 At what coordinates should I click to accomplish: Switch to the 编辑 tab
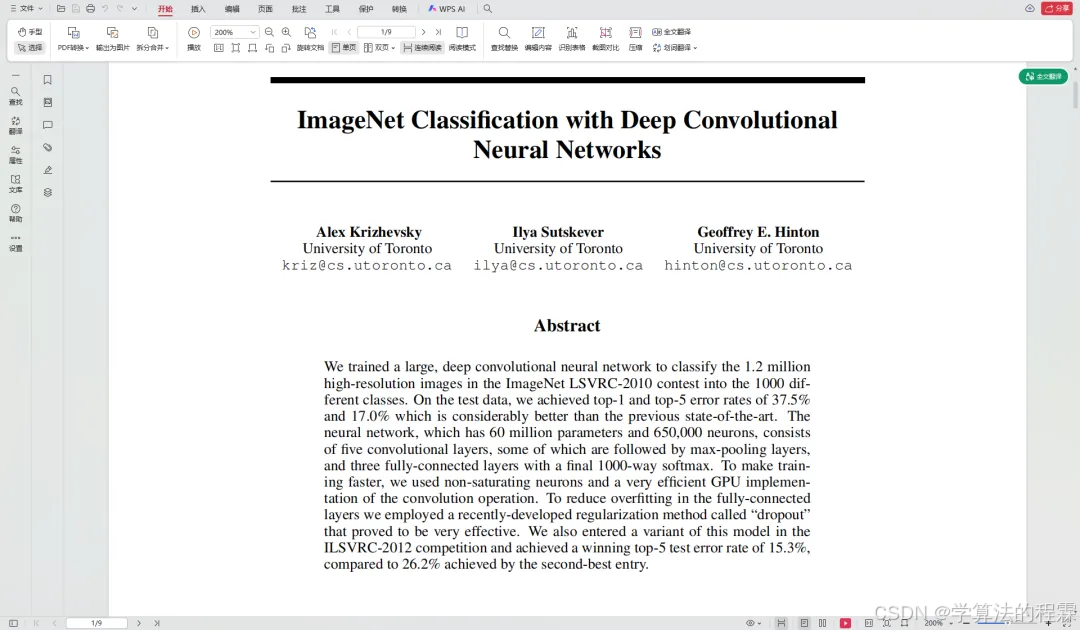pos(232,9)
